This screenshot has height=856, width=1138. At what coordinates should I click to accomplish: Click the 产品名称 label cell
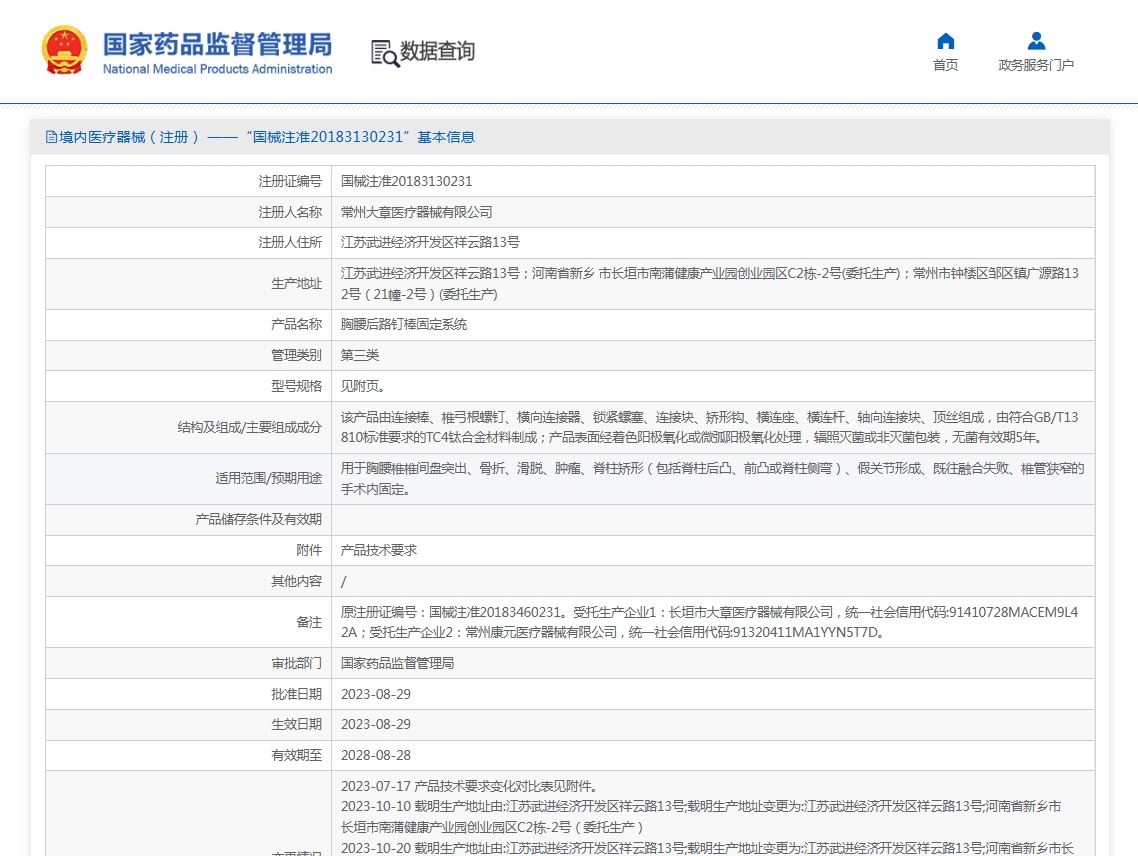pyautogui.click(x=189, y=325)
